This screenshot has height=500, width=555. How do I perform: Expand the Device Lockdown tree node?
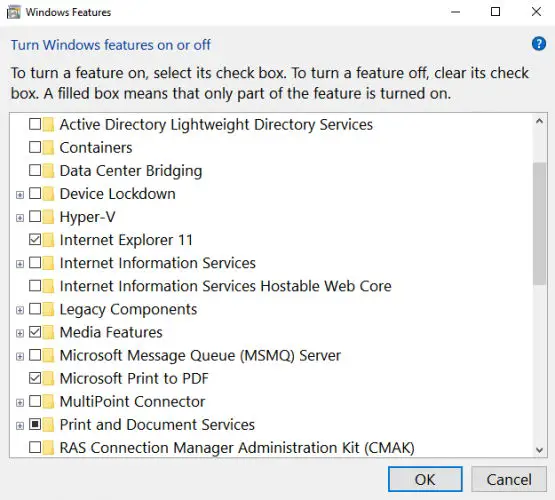[x=20, y=195]
